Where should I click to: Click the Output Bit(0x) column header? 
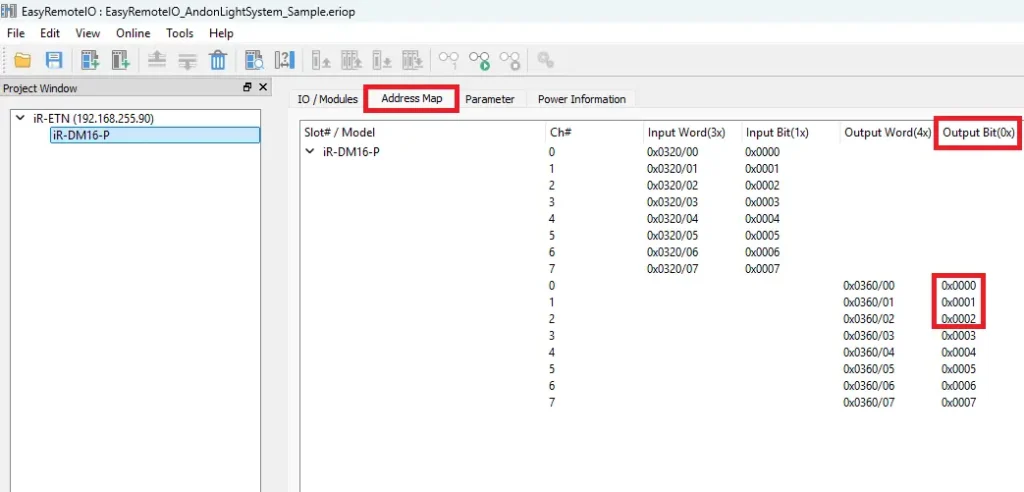coord(978,133)
